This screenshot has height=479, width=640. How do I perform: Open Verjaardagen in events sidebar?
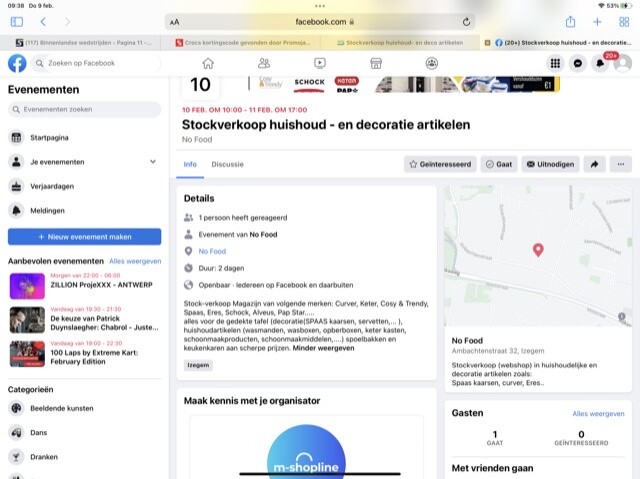(84, 186)
